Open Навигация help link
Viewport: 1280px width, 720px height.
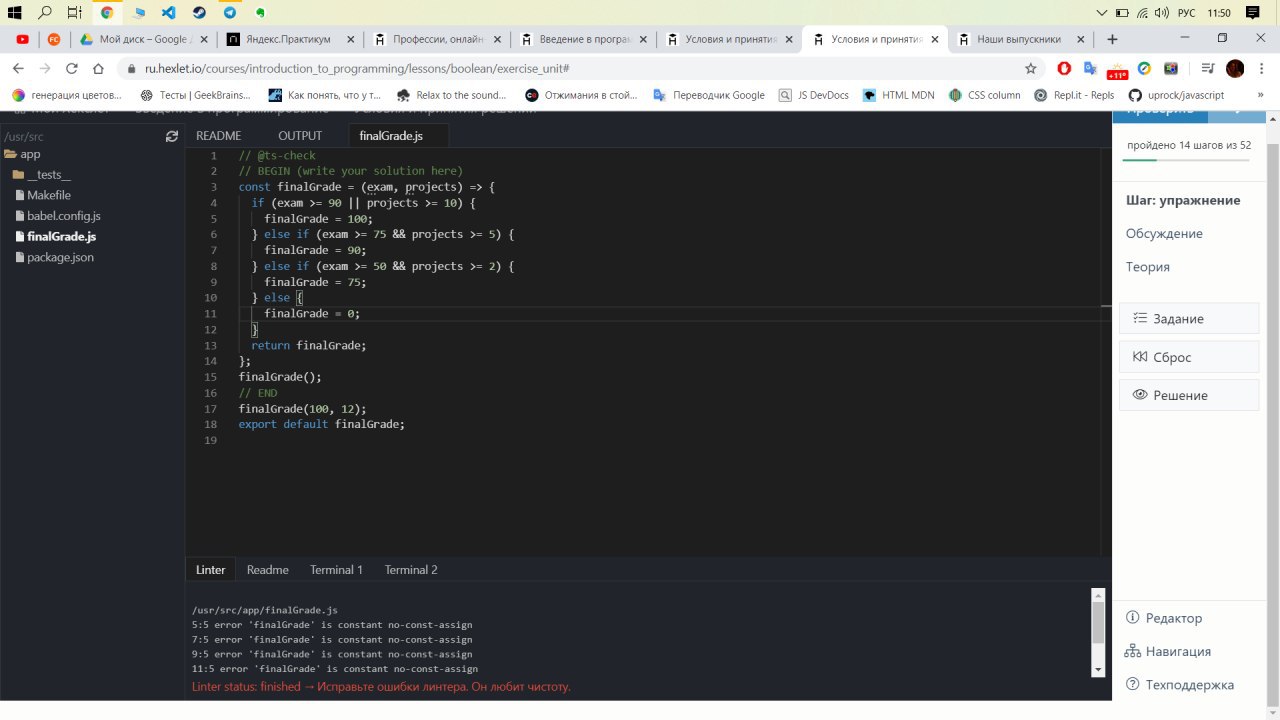tap(1168, 651)
